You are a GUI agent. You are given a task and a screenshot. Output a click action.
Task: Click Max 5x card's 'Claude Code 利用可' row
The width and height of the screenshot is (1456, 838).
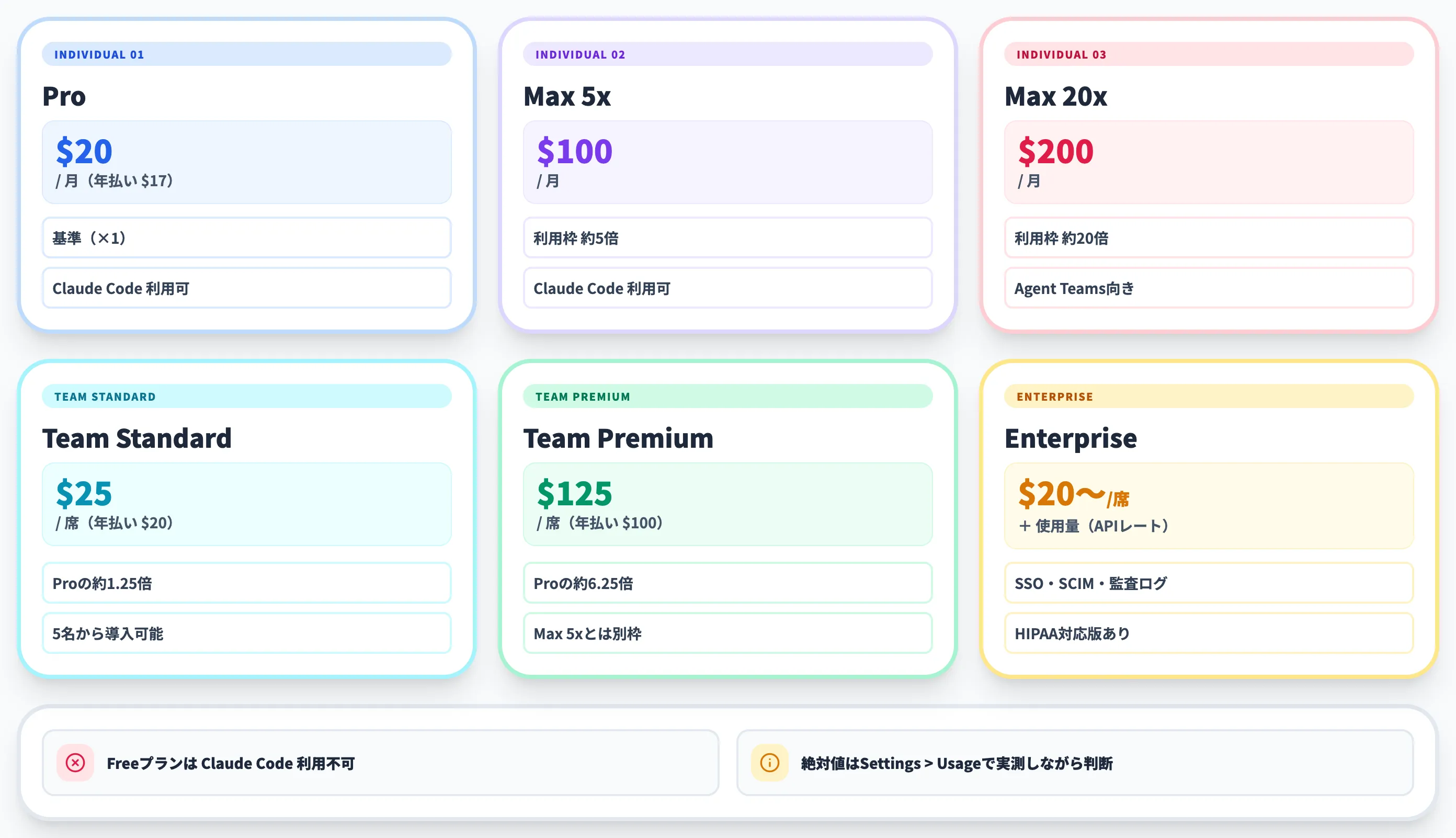[727, 288]
